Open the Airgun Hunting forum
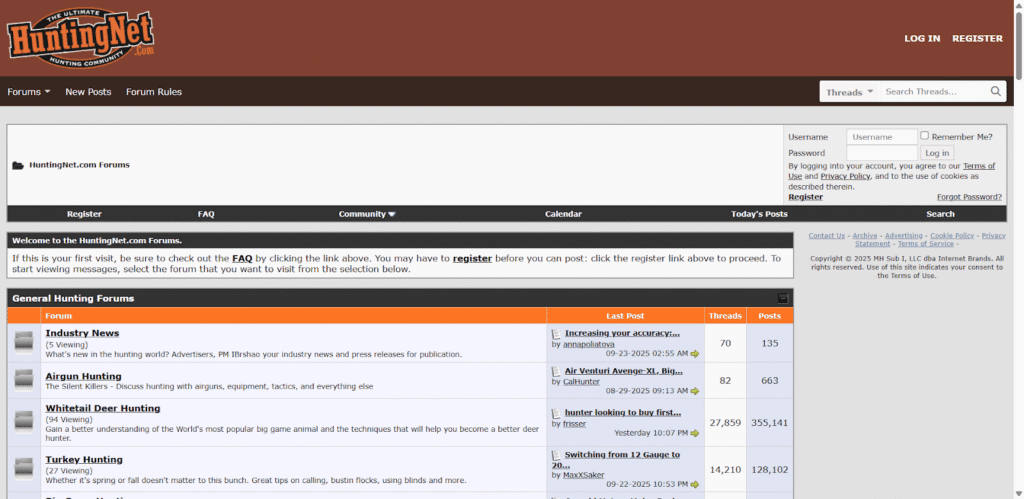1024x499 pixels. pyautogui.click(x=83, y=376)
